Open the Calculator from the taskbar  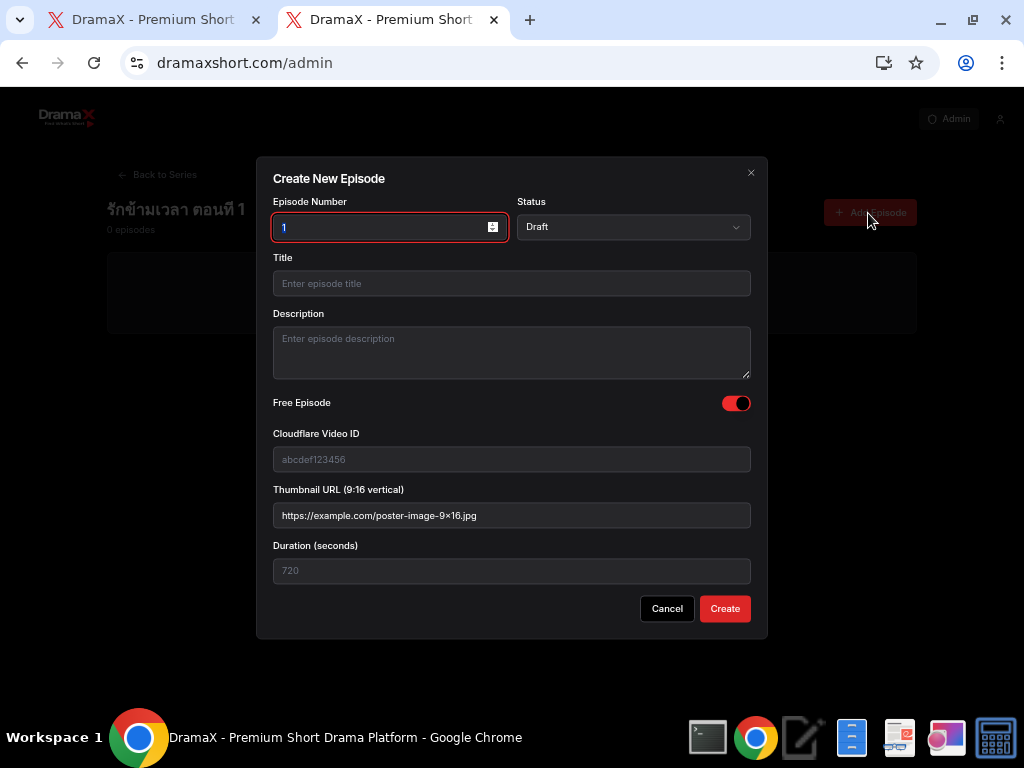click(996, 738)
